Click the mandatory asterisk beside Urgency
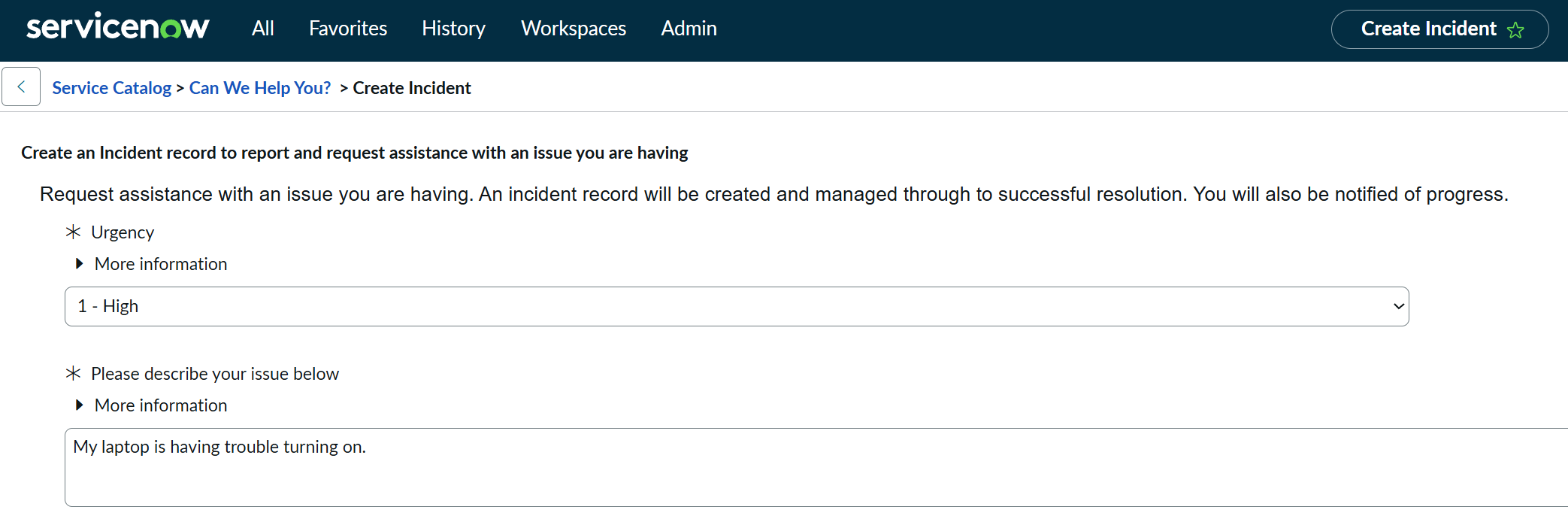 pos(73,232)
